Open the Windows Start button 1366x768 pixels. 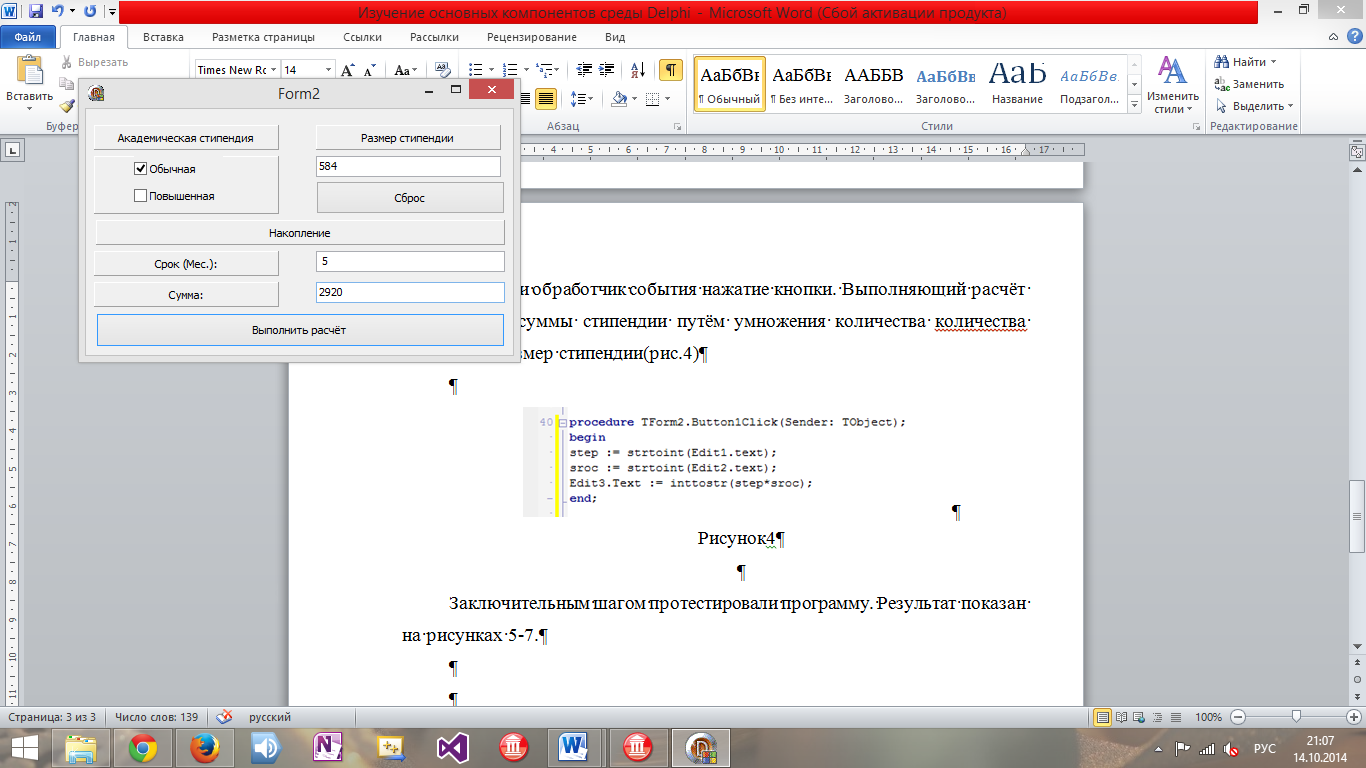tap(24, 748)
